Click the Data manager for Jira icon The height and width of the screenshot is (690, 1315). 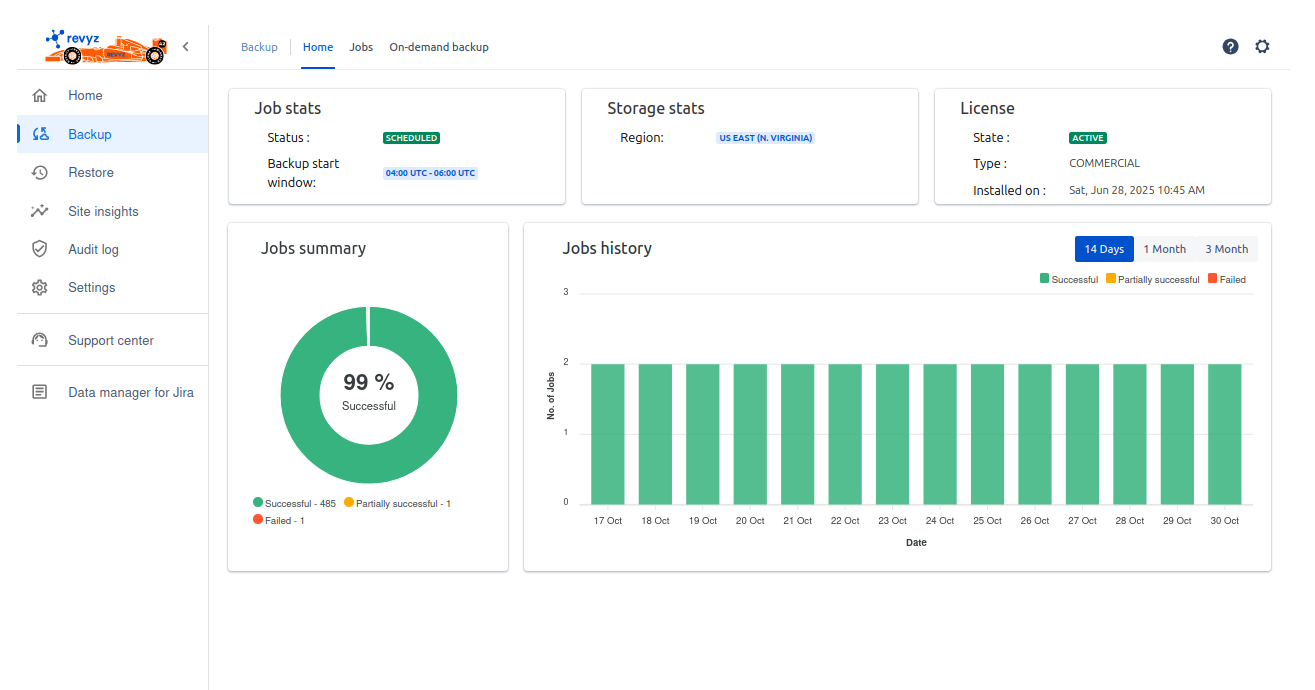[x=40, y=393]
